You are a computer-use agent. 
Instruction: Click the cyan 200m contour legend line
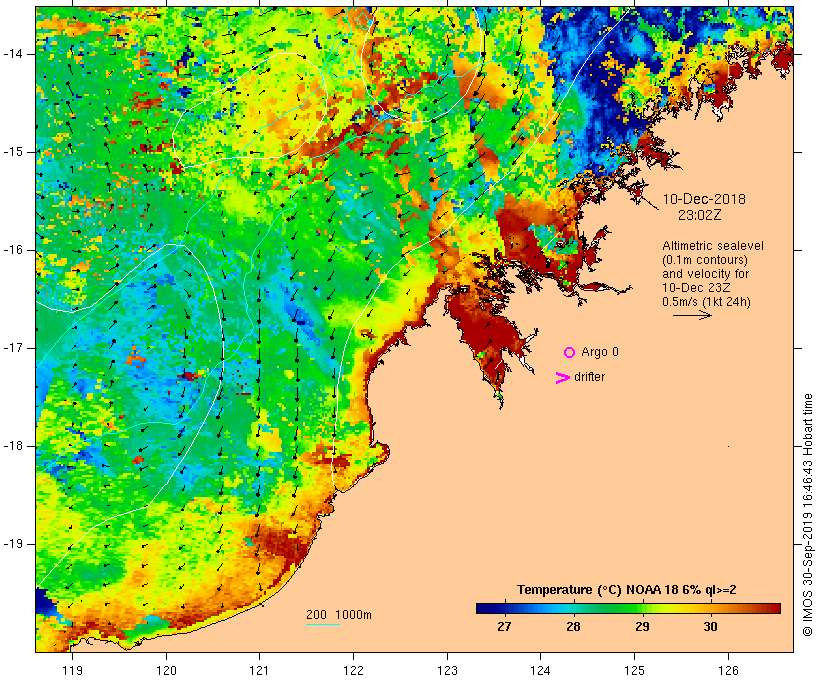323,624
